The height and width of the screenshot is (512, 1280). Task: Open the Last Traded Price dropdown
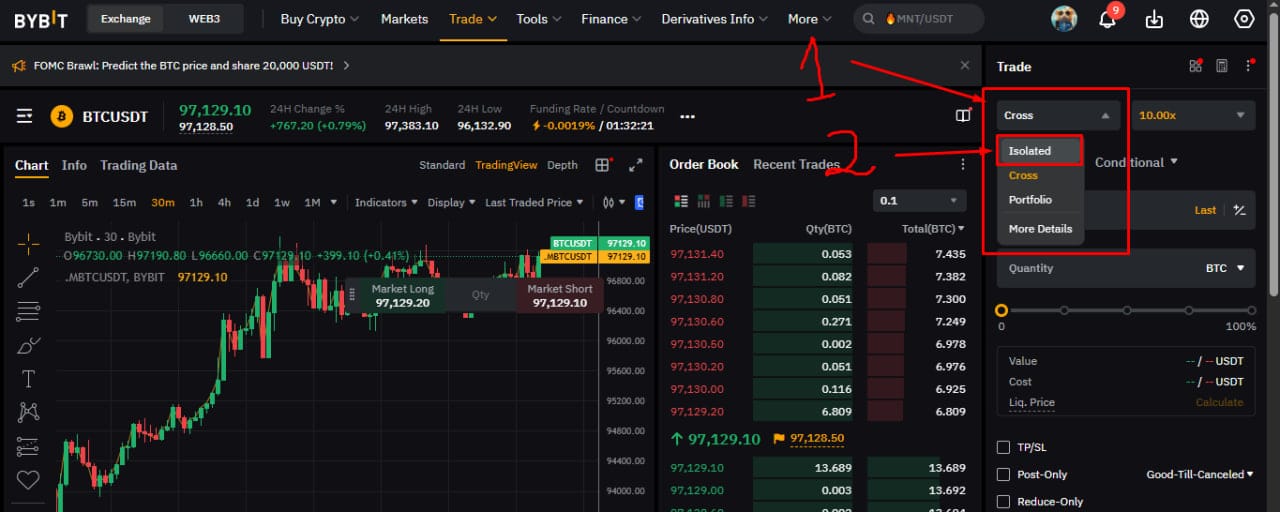(534, 202)
